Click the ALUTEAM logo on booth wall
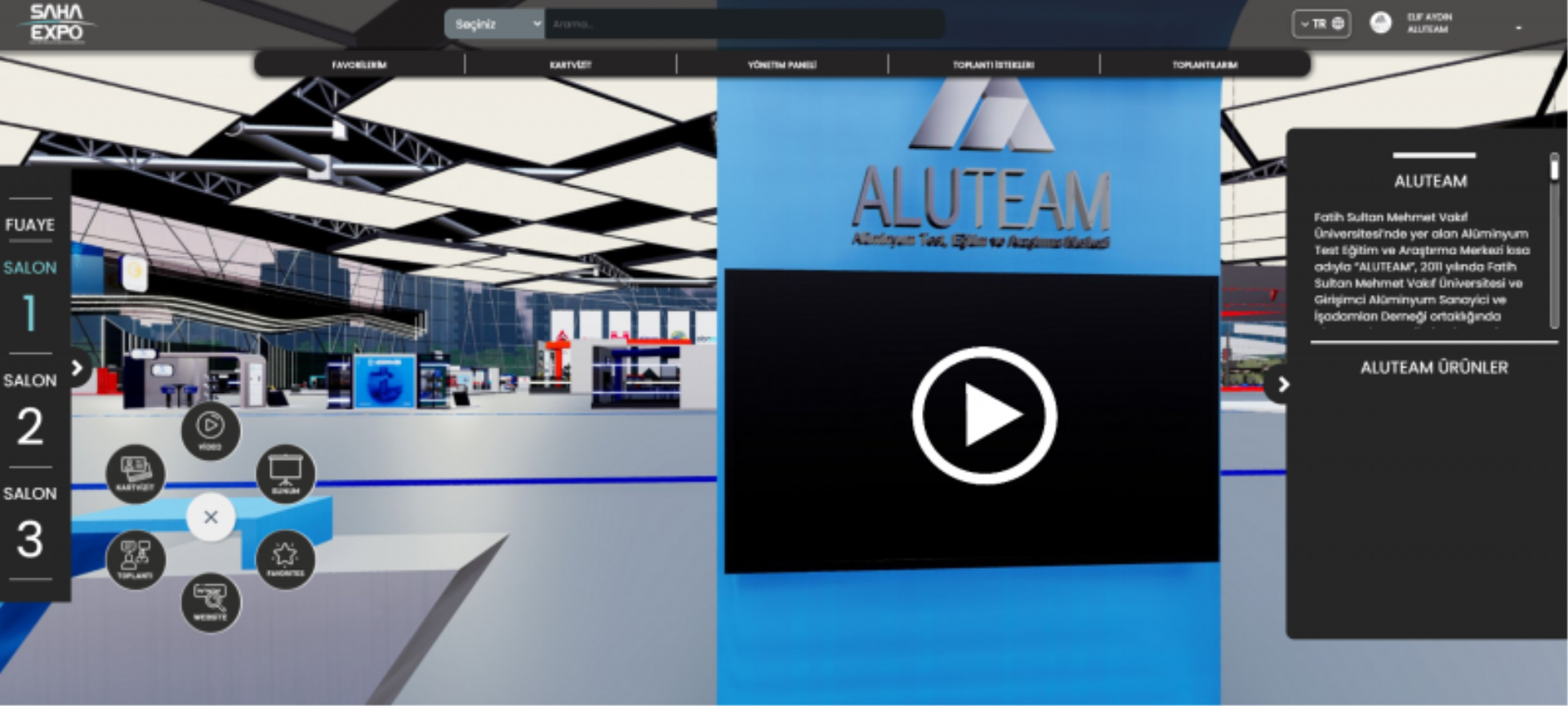The image size is (1568, 706). (x=982, y=163)
